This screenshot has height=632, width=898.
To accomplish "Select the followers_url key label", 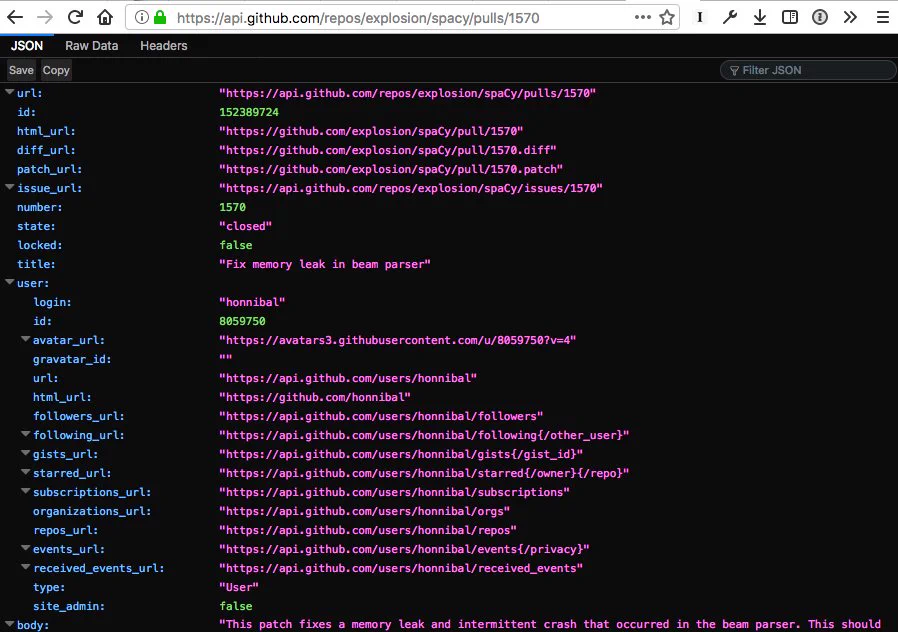I will (78, 416).
